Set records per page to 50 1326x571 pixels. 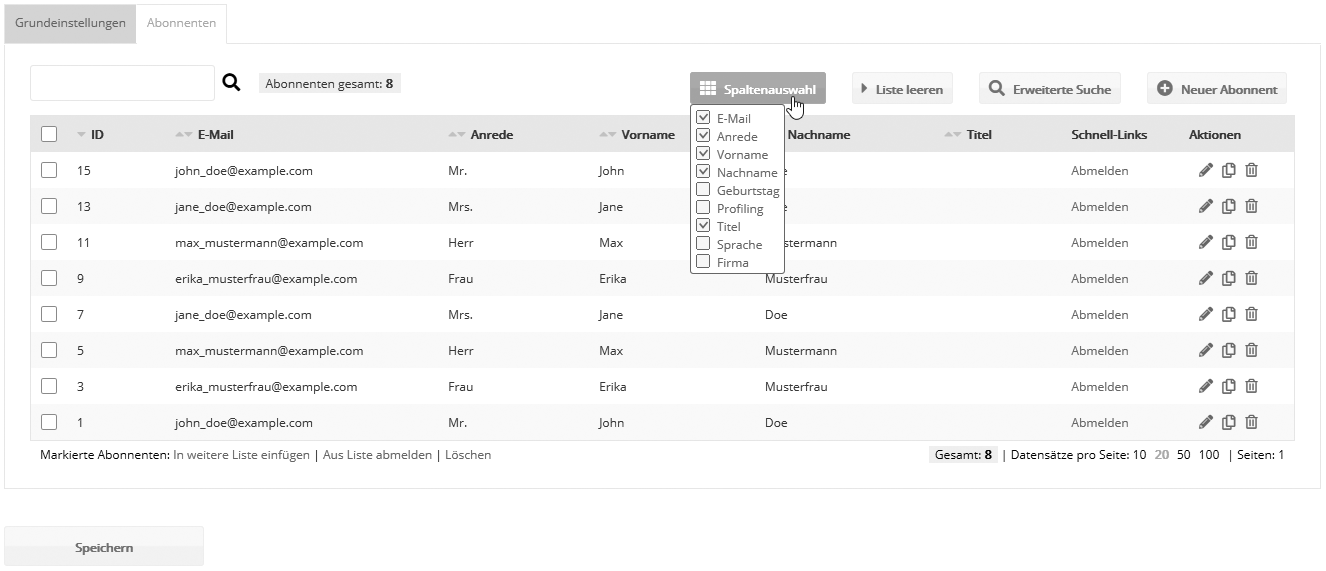pyautogui.click(x=1183, y=455)
